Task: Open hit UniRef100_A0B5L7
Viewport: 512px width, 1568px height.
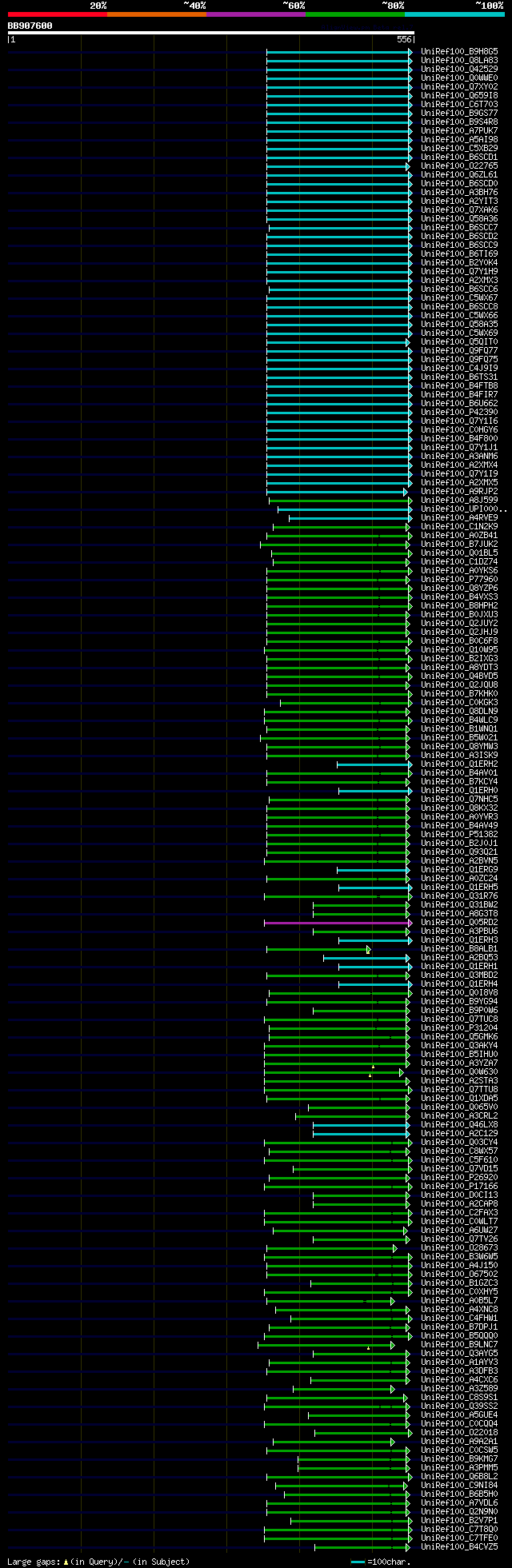Action: click(x=459, y=1300)
